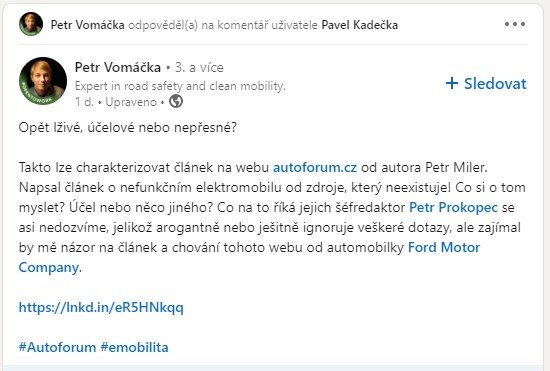Open the Ford Motor Company mention

pos(249,257)
